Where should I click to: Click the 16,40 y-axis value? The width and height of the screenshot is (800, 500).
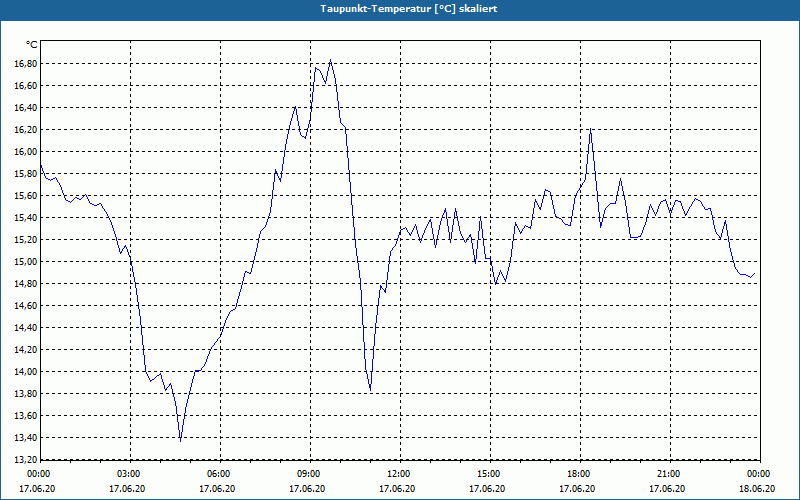26,108
